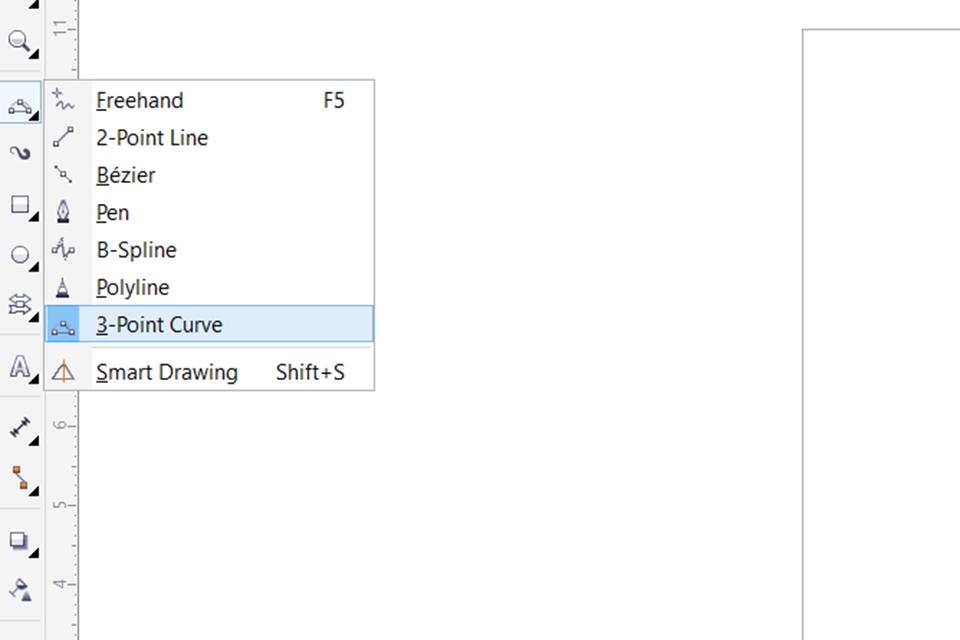Select the Zoom tool in toolbox
Screen dimensions: 960x640
click(20, 42)
